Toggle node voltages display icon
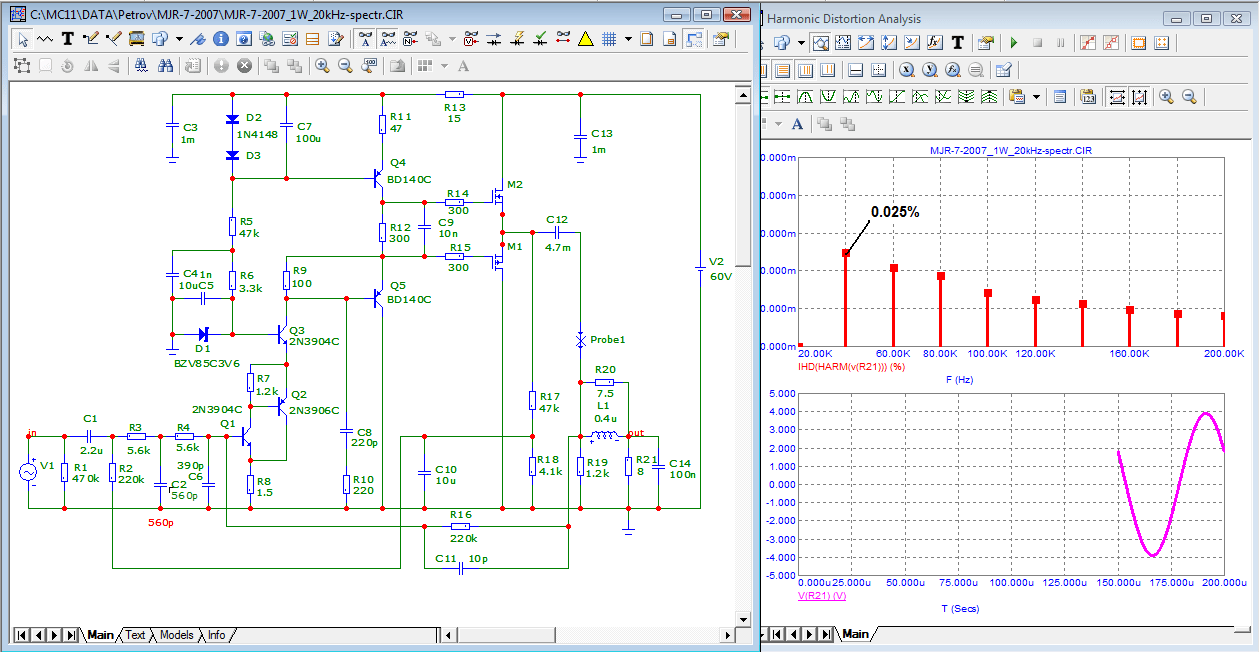1260x652 pixels. pyautogui.click(x=470, y=39)
